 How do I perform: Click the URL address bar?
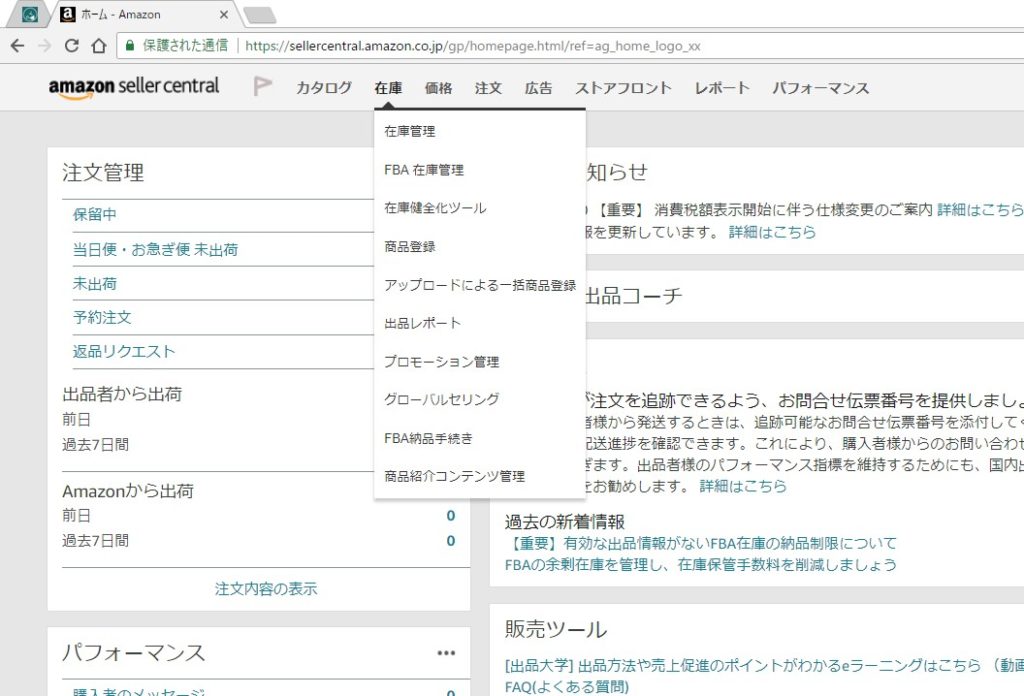[568, 46]
